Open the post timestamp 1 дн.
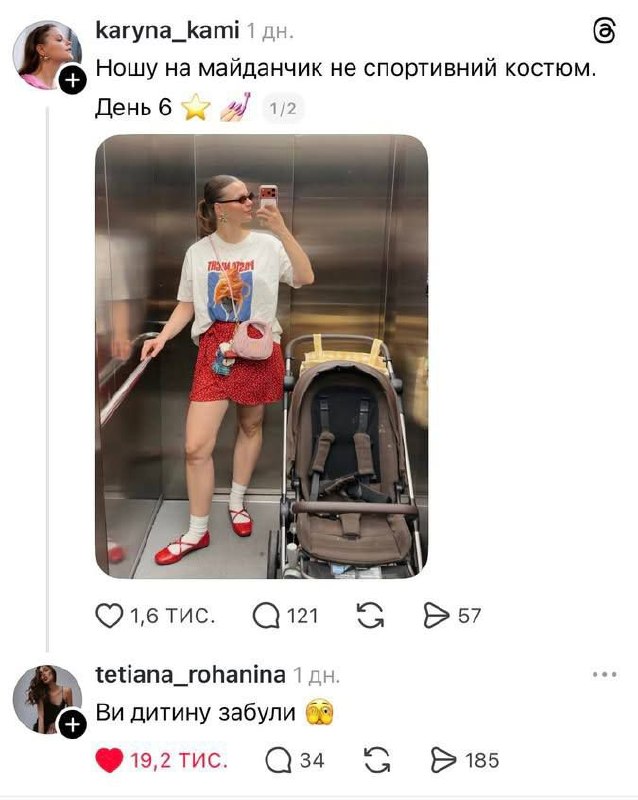638x800 pixels. [271, 32]
